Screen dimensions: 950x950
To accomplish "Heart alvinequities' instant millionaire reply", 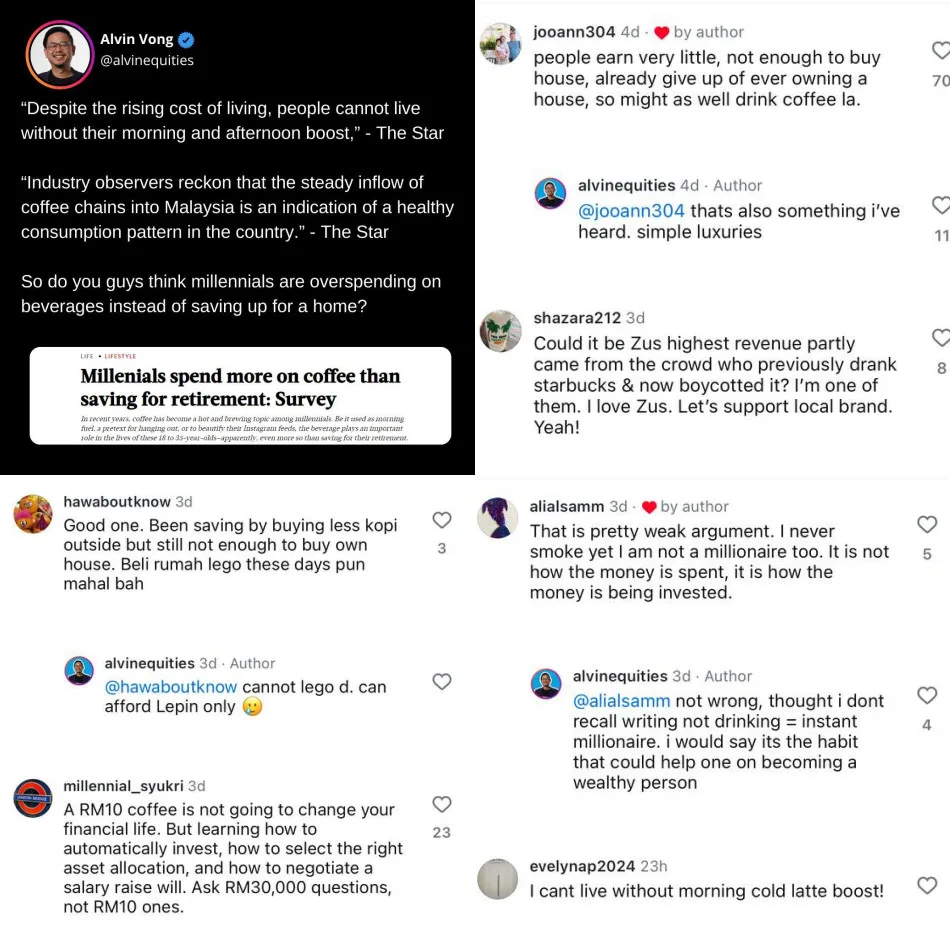I will [x=927, y=695].
